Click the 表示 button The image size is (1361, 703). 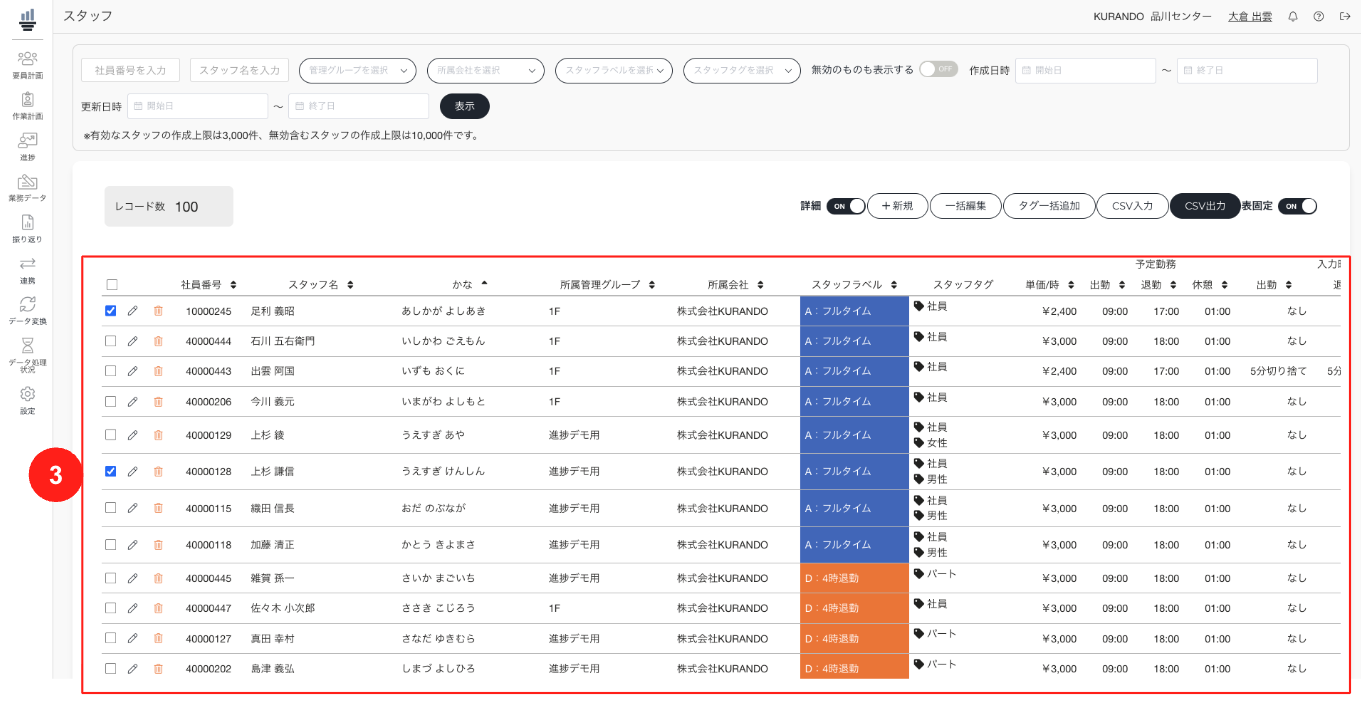pos(465,106)
